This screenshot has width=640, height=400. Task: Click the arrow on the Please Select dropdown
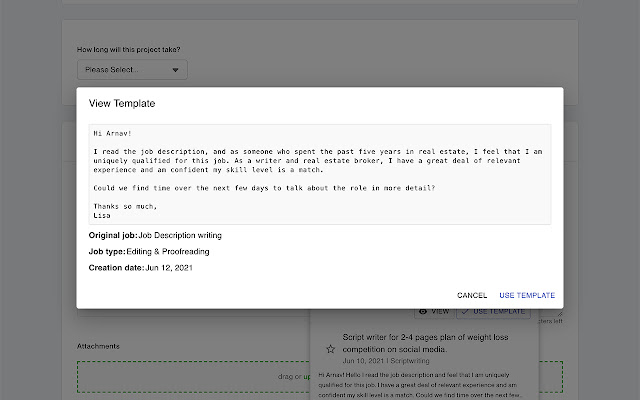[x=176, y=70]
